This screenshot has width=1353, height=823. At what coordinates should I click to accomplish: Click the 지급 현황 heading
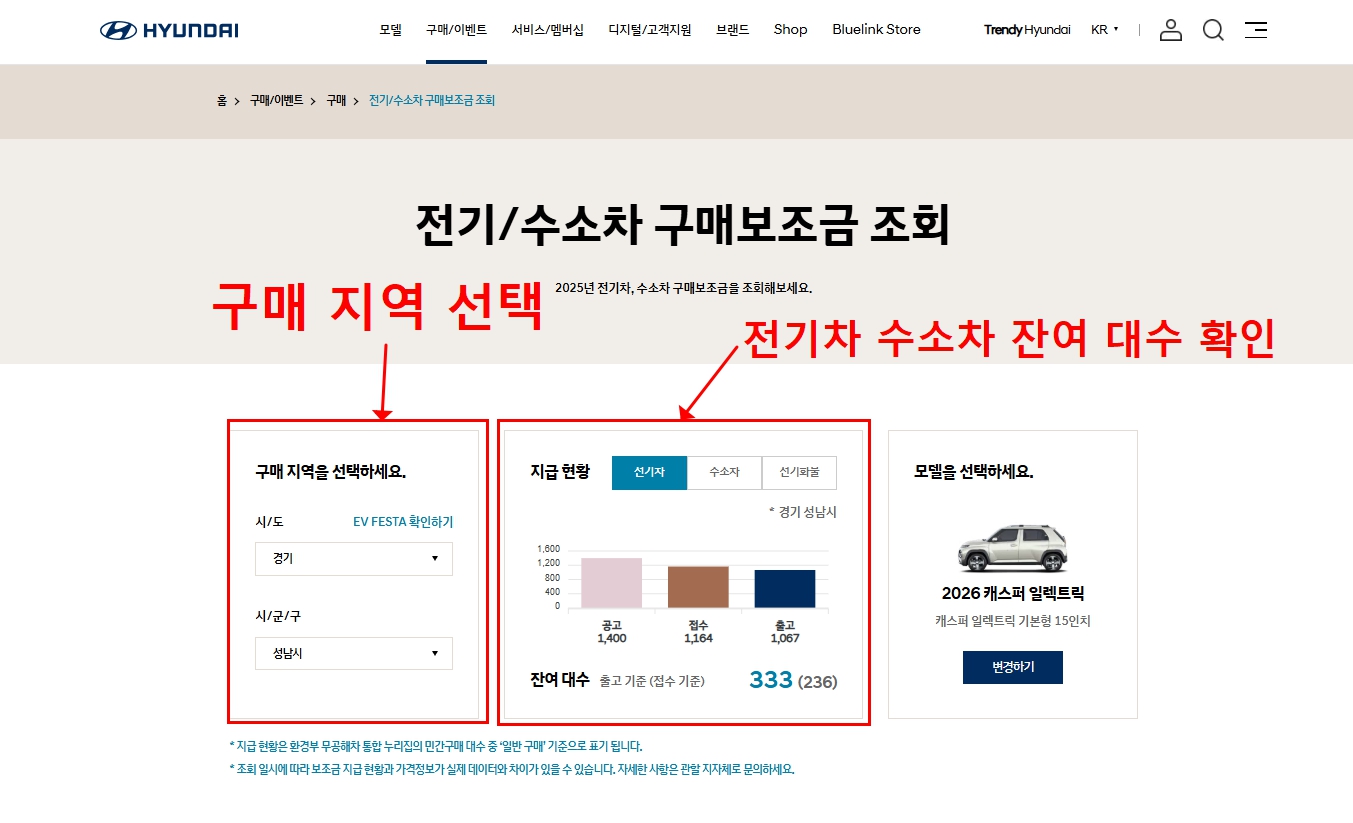pyautogui.click(x=560, y=472)
